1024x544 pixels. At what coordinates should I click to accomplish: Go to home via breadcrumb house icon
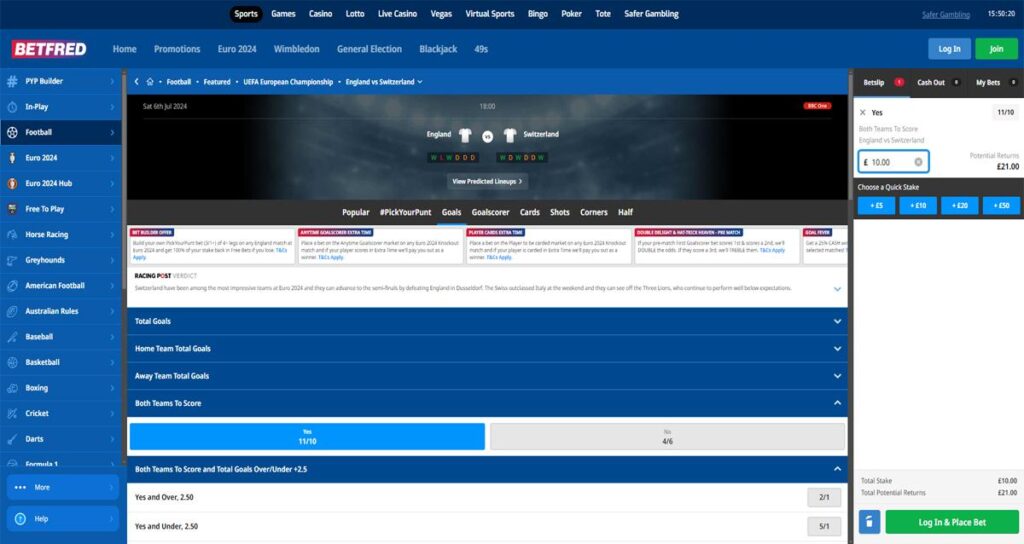[150, 82]
